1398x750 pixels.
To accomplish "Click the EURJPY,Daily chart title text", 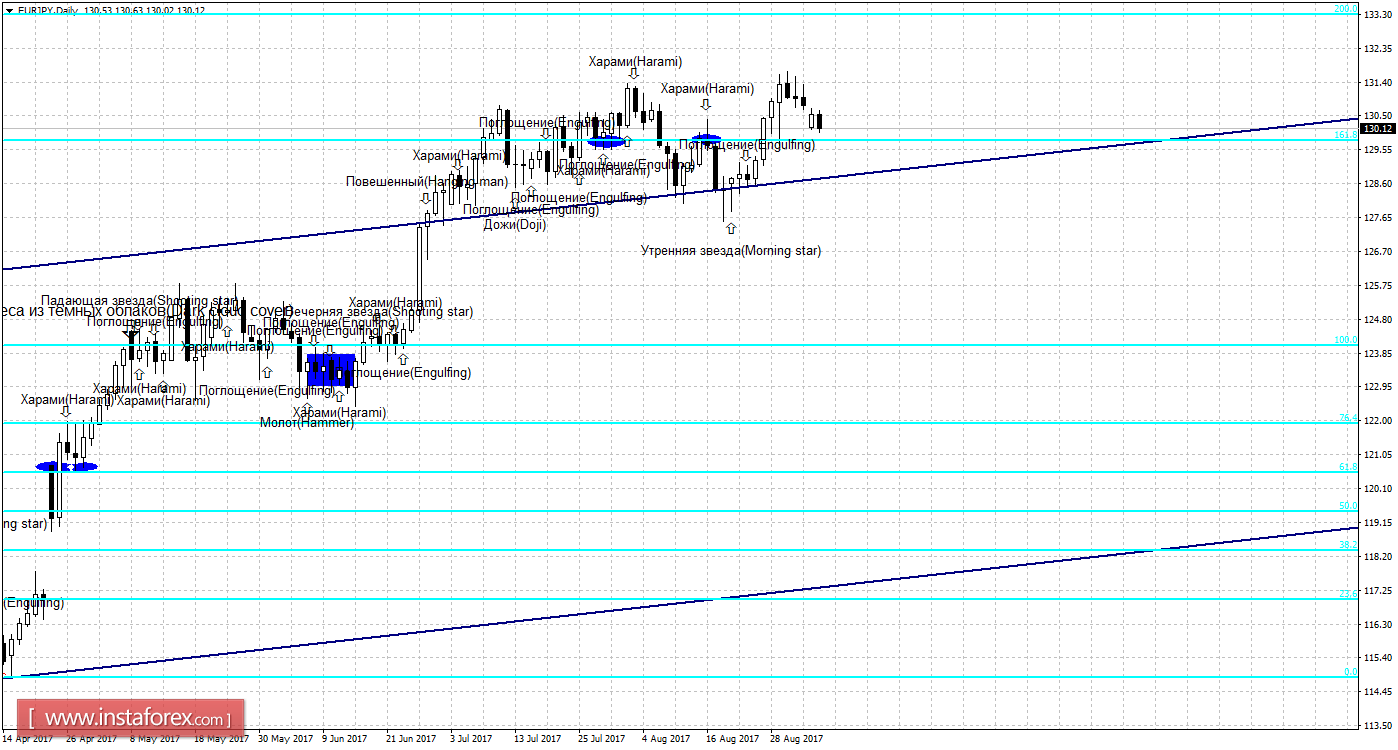I will (x=48, y=9).
